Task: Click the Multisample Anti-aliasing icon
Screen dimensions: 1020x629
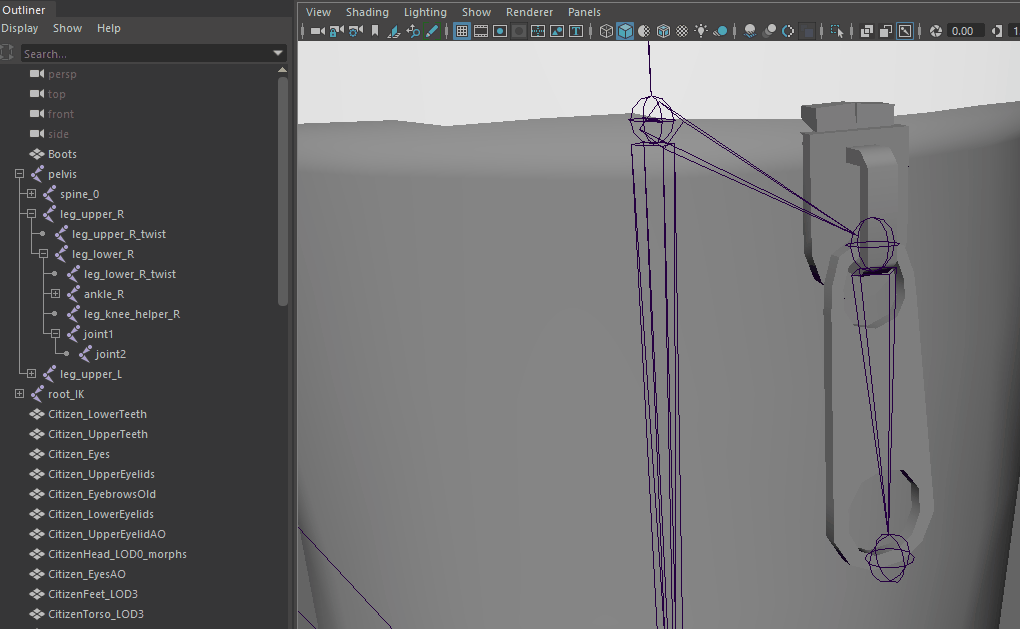Action: tap(788, 31)
